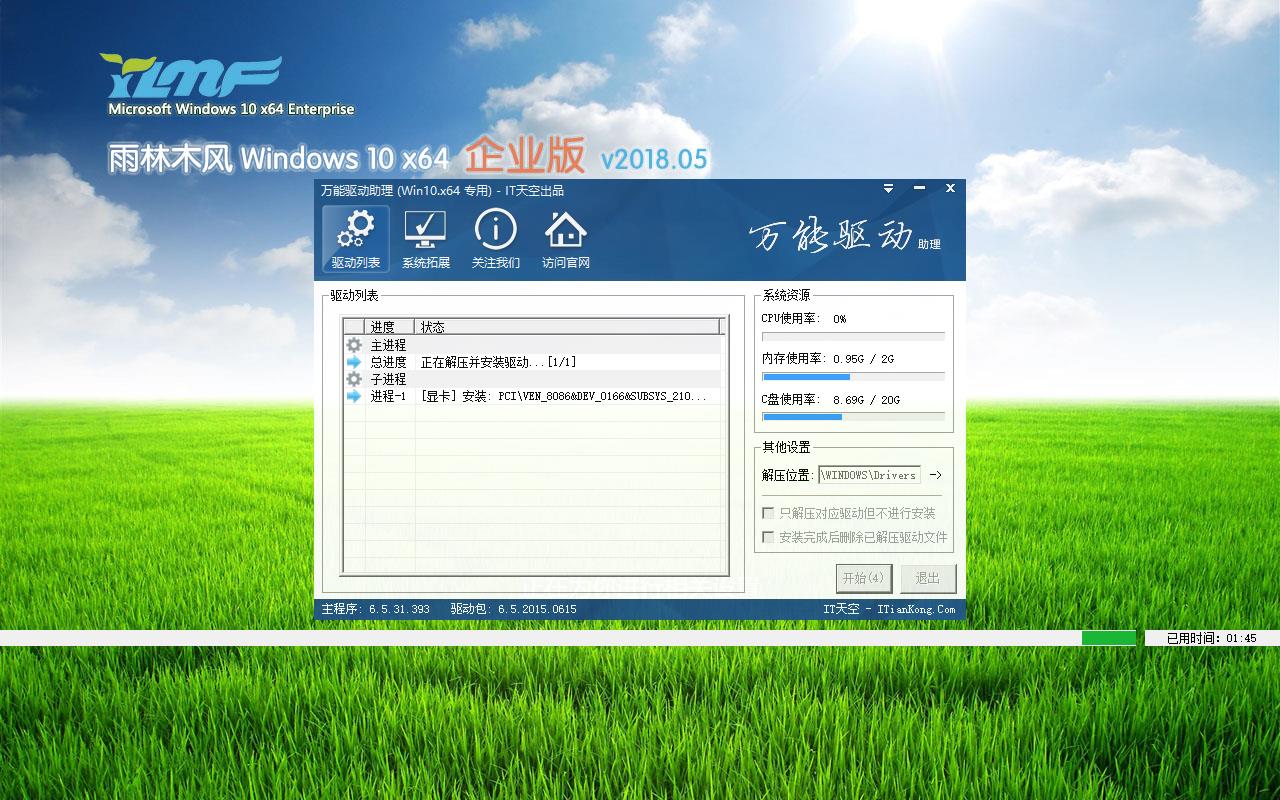Click the arrow button next to 解压位置 path
The height and width of the screenshot is (800, 1280).
(x=935, y=475)
